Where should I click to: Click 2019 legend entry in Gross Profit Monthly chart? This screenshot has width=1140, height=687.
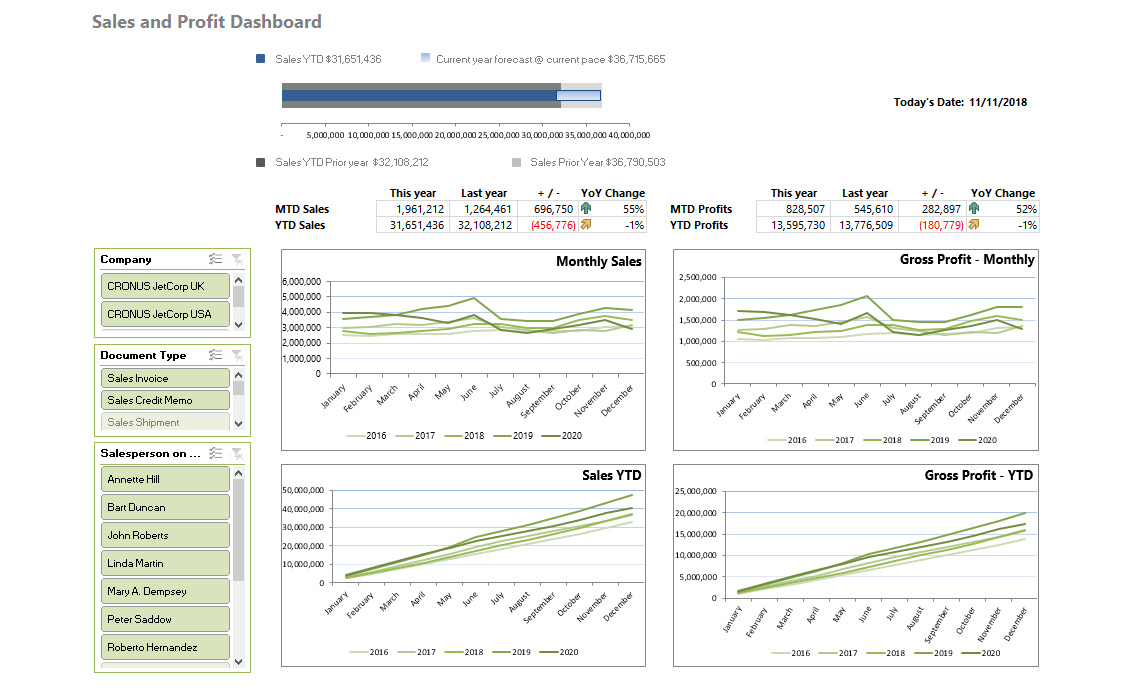coord(930,440)
